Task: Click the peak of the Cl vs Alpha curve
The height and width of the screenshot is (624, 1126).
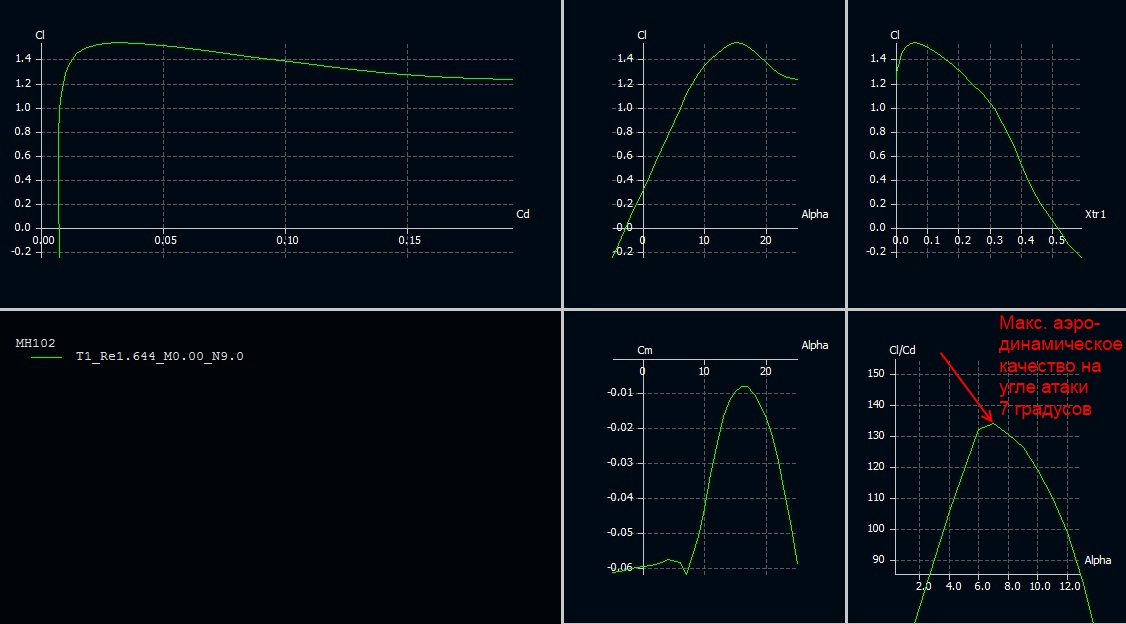Action: [x=736, y=42]
